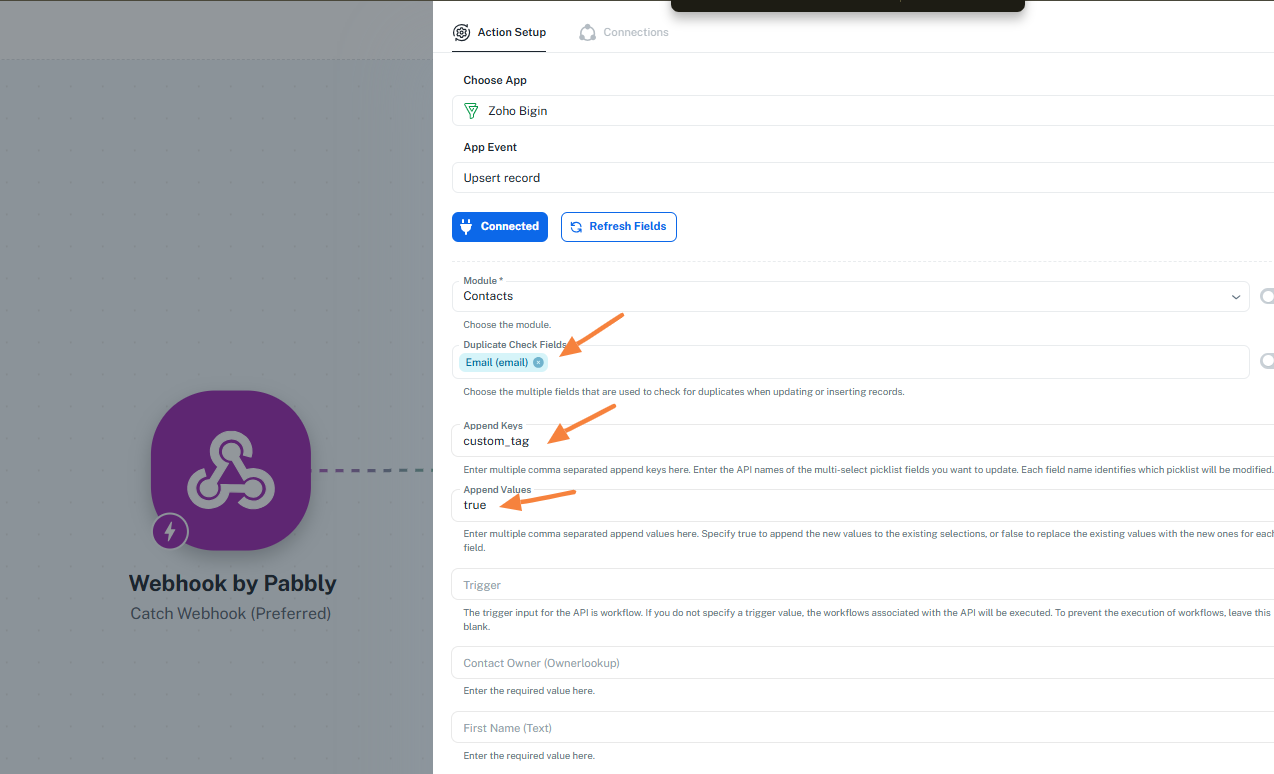This screenshot has height=774, width=1274.
Task: Open the App Event field showing Upsert record
Action: 860,178
